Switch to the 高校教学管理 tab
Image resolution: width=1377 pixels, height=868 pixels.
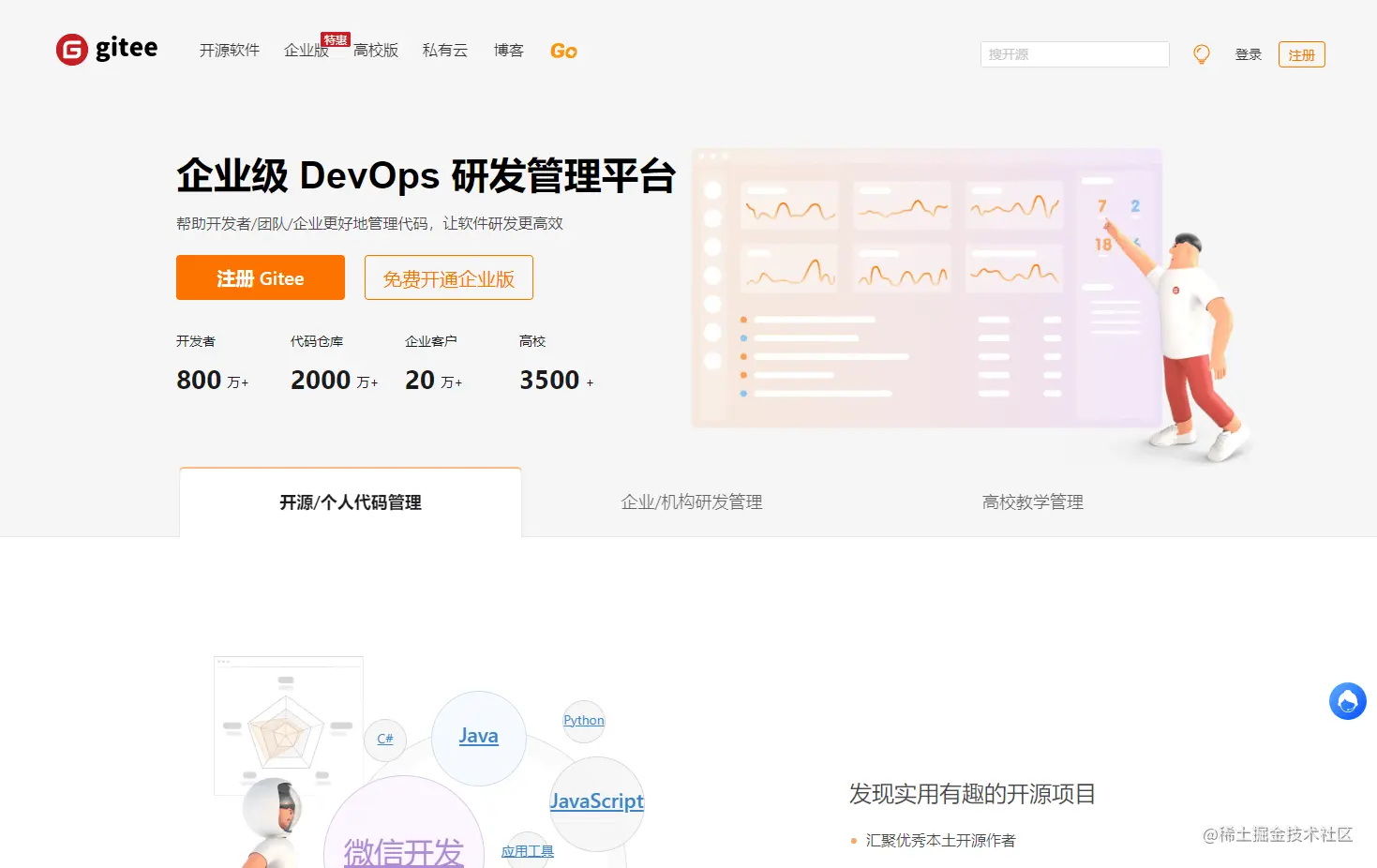(1033, 502)
